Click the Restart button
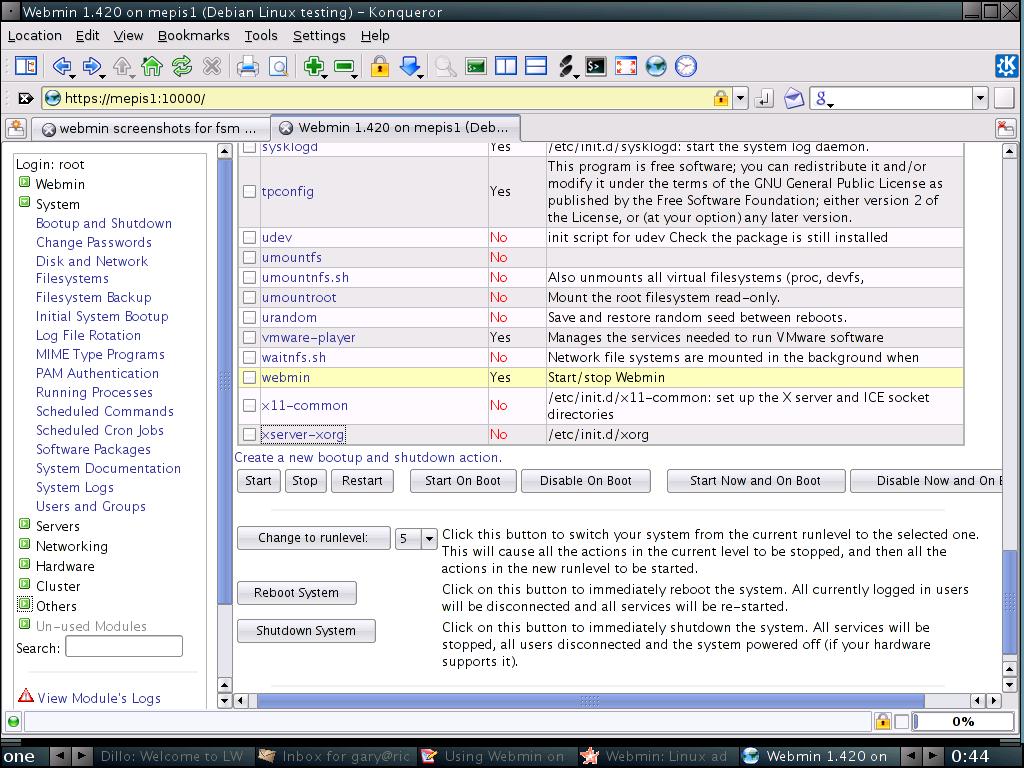The height and width of the screenshot is (768, 1024). (362, 481)
